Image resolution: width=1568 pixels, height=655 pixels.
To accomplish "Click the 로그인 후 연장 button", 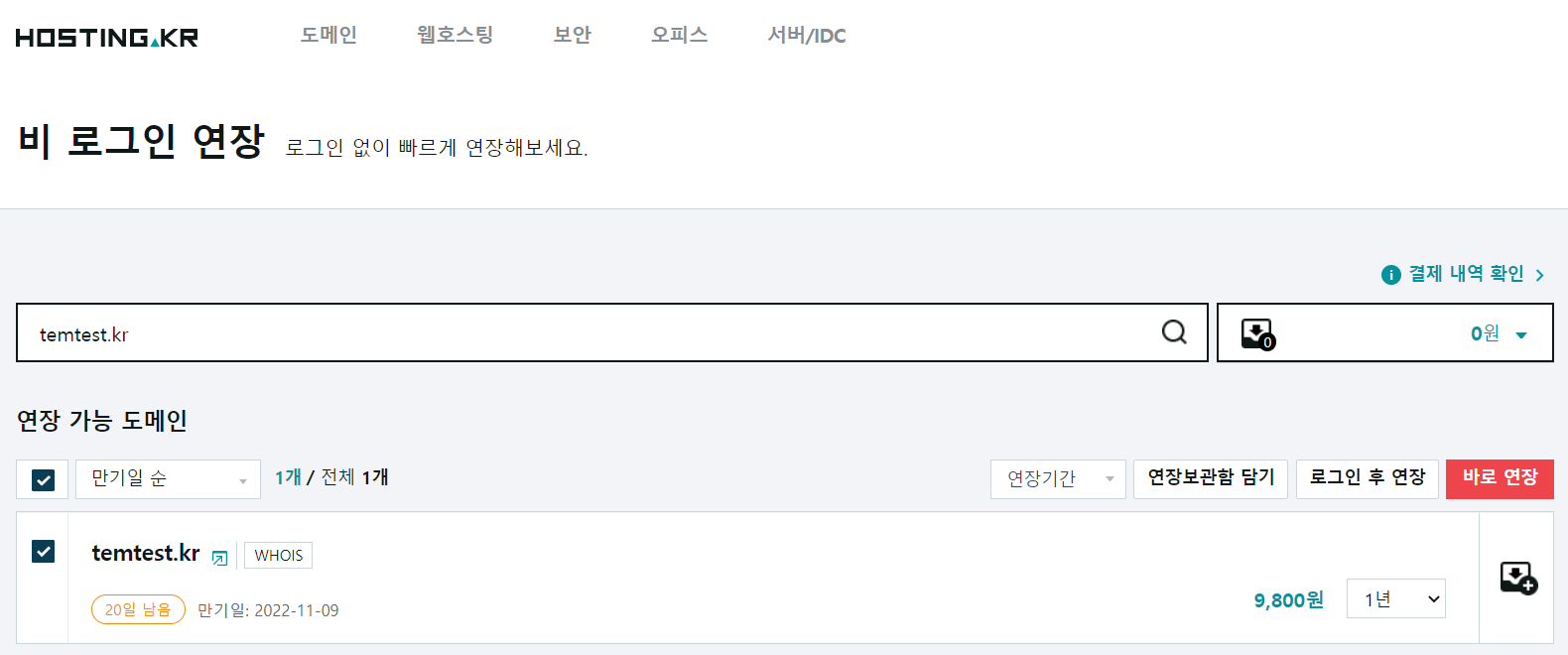I will coord(1367,479).
